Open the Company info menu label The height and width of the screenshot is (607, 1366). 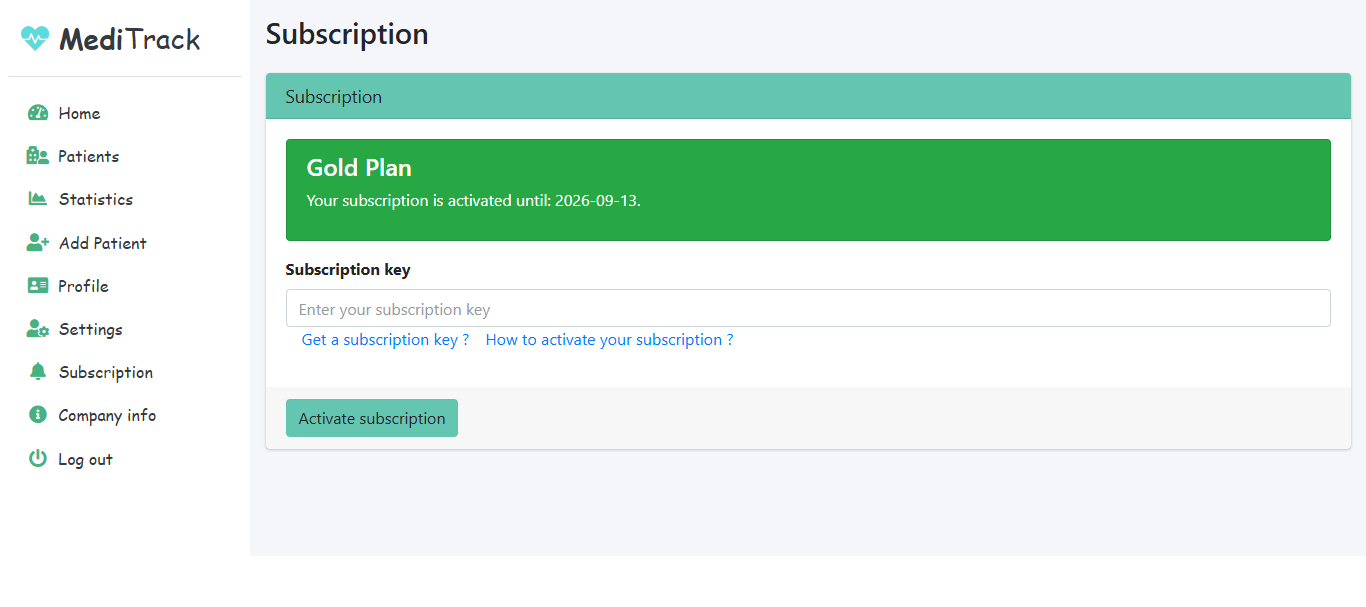(107, 415)
